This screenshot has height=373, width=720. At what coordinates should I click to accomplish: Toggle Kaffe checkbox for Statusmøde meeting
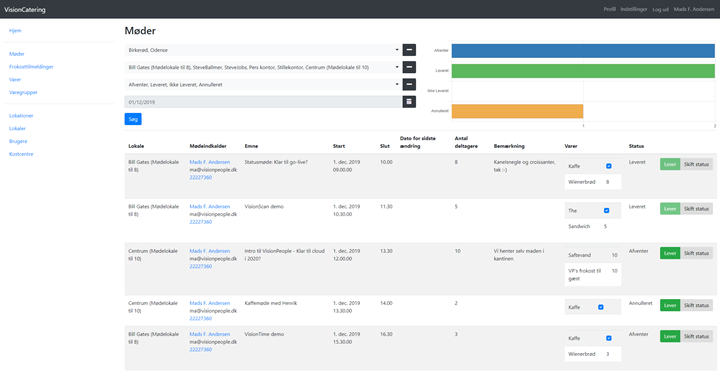[609, 166]
